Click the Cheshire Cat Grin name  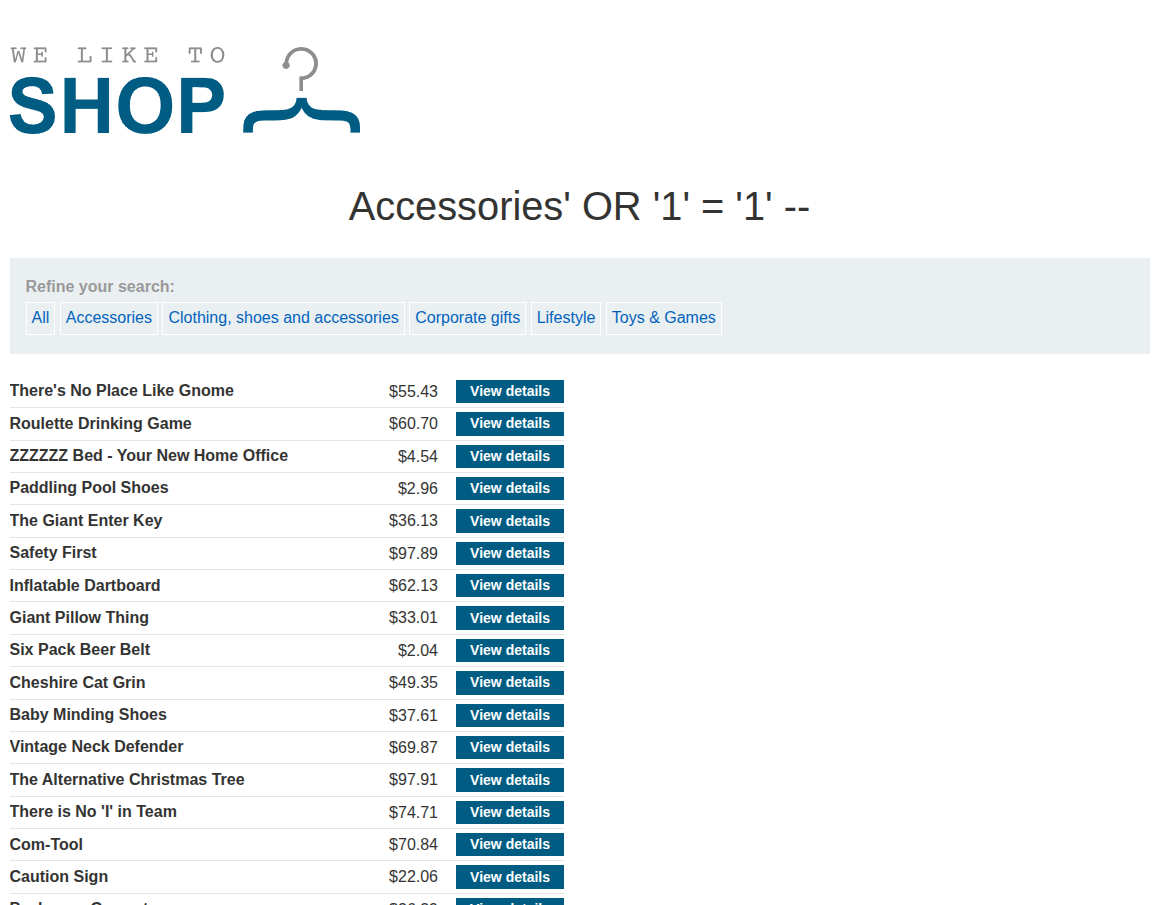pos(78,682)
